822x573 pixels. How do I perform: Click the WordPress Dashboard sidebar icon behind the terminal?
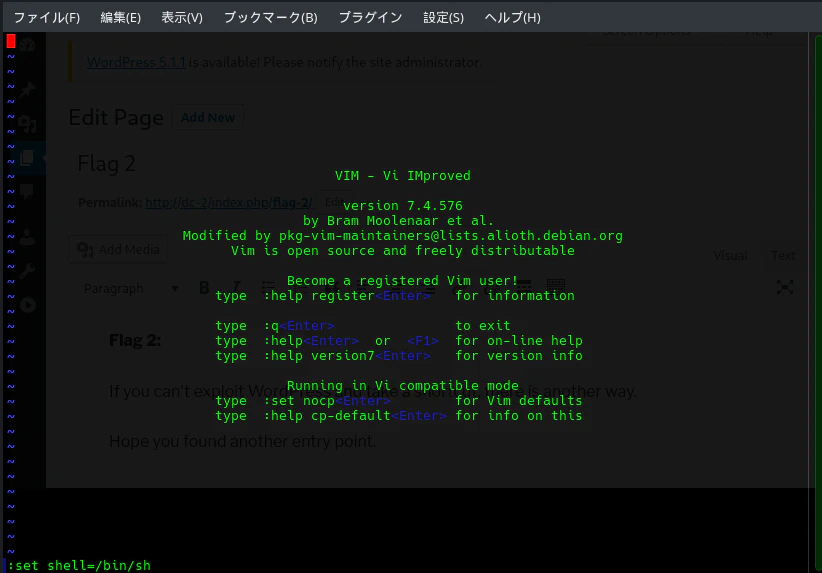[27, 45]
